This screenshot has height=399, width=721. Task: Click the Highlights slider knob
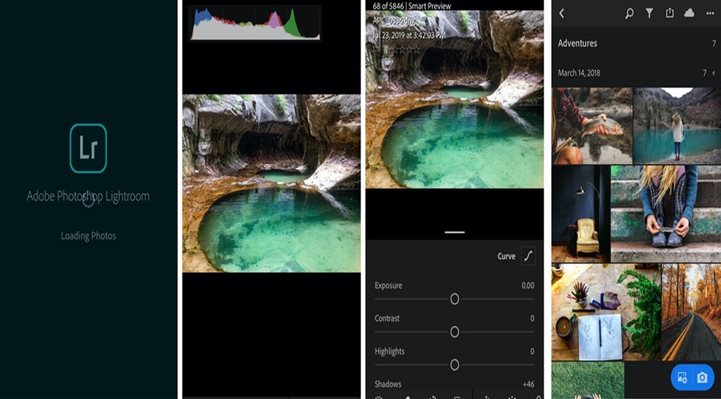pos(454,365)
